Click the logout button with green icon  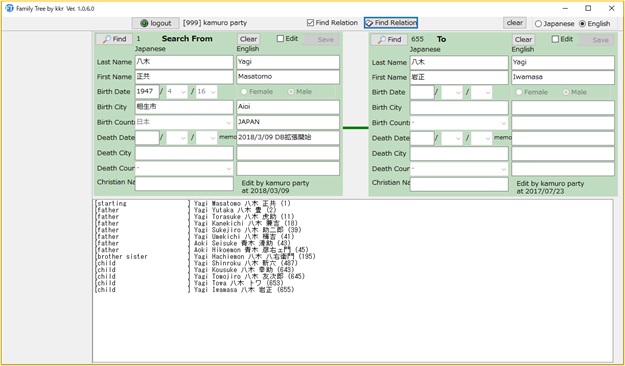(x=155, y=23)
